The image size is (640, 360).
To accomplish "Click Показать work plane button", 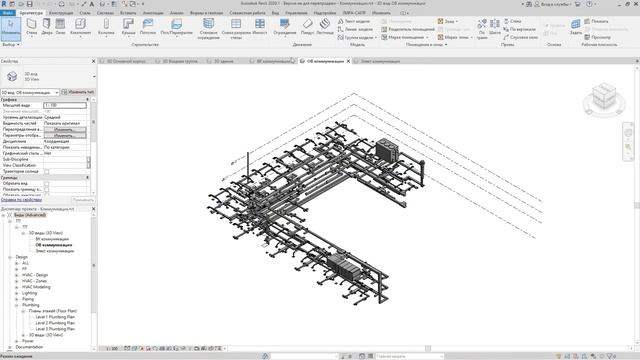I will click(x=596, y=21).
